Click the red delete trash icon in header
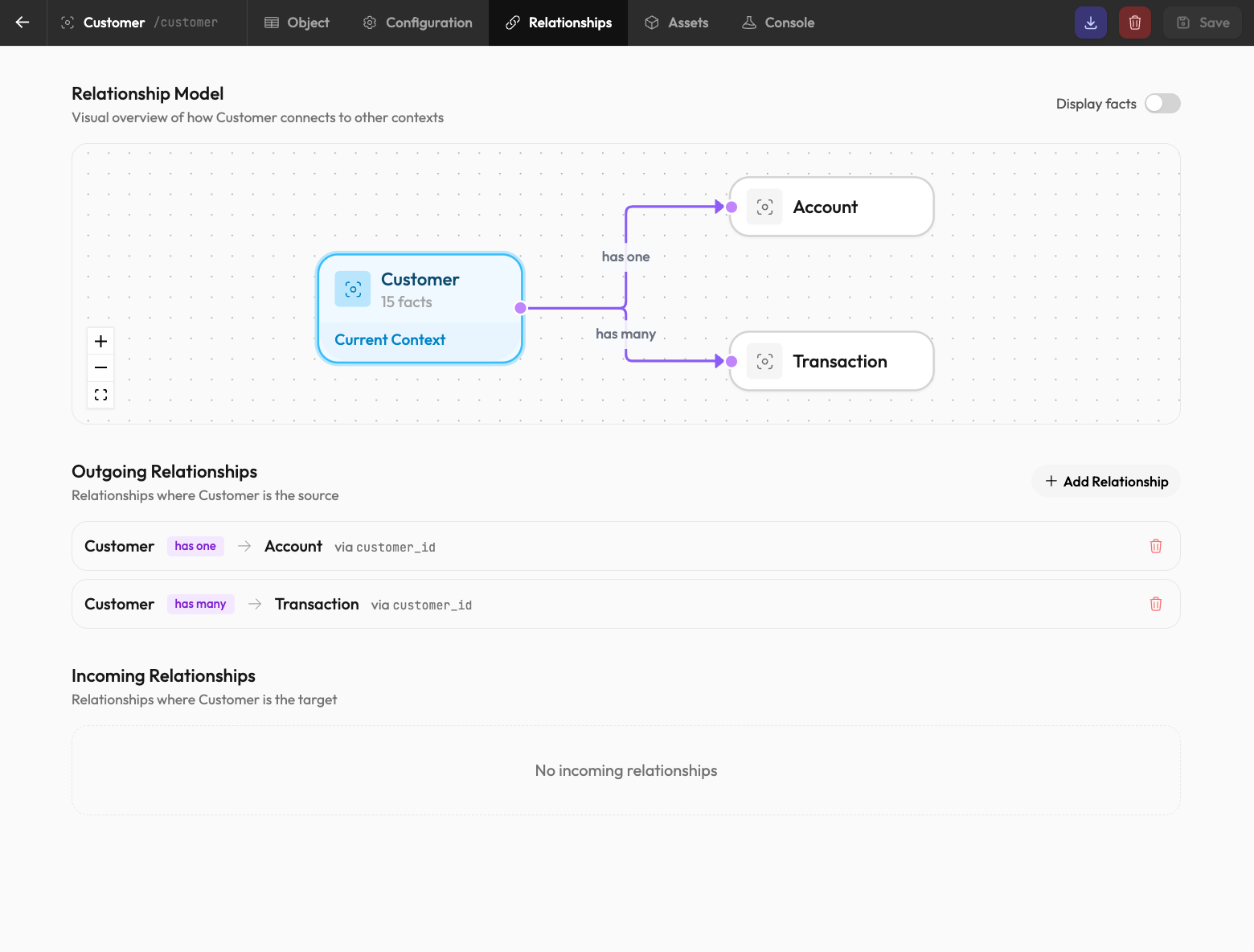The height and width of the screenshot is (952, 1254). (1134, 23)
